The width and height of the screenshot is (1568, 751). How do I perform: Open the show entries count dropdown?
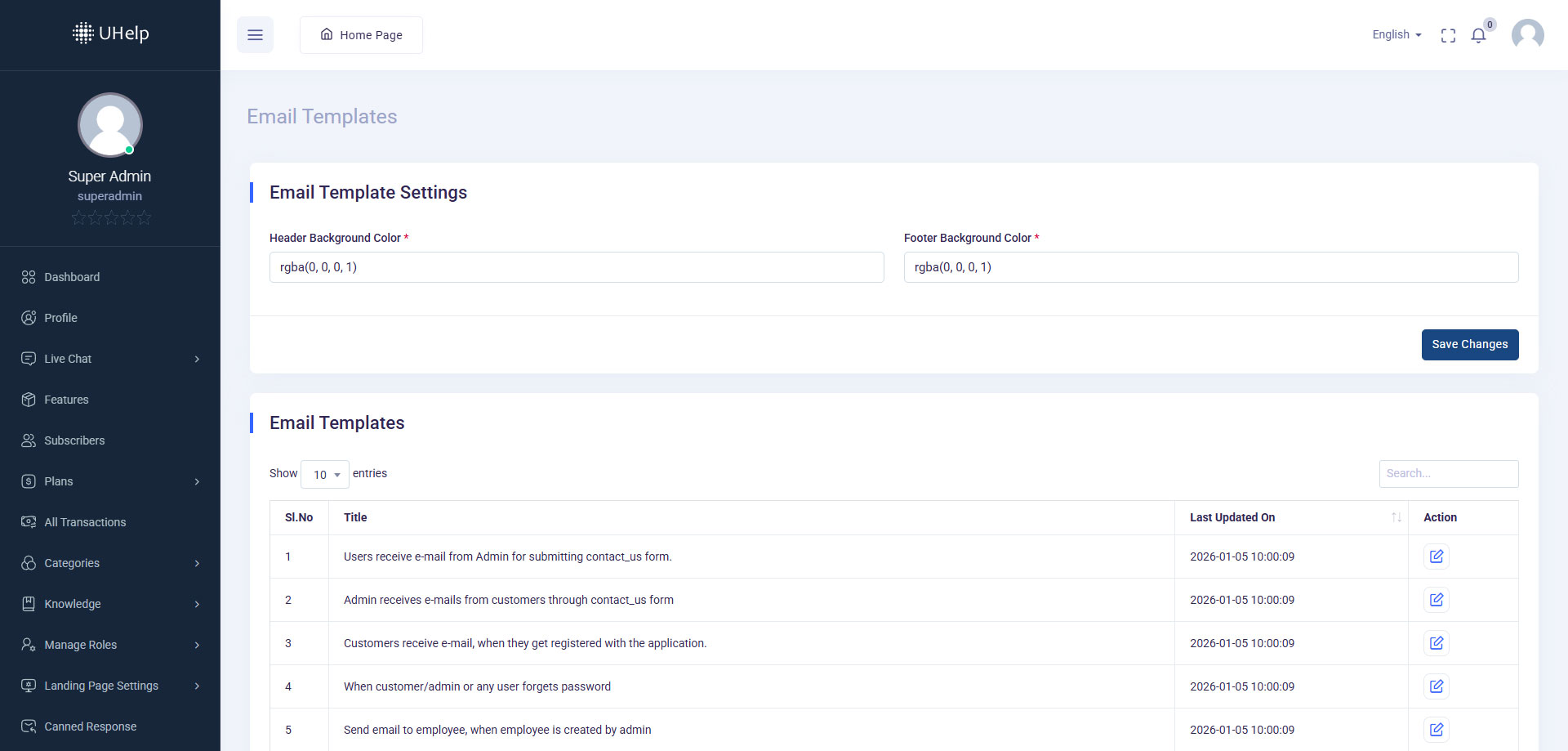point(325,474)
